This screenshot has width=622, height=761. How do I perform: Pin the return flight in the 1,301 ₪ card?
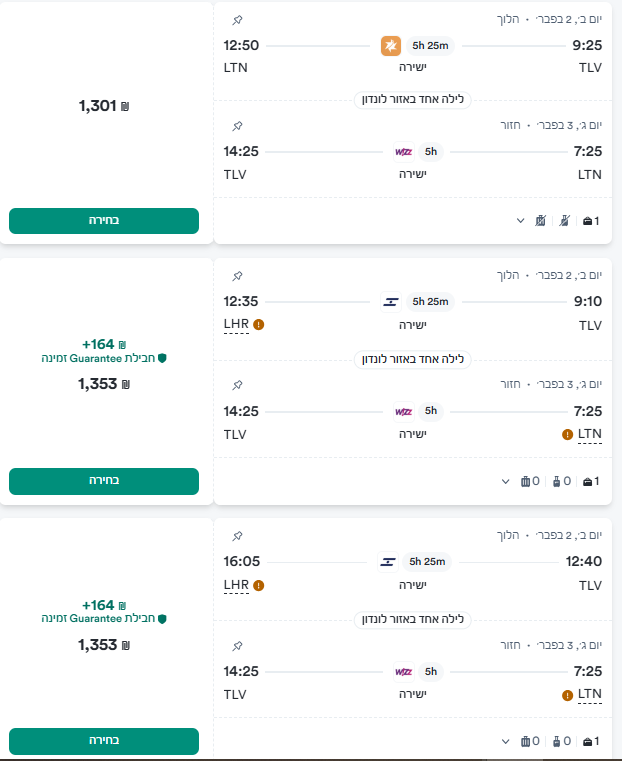click(237, 126)
